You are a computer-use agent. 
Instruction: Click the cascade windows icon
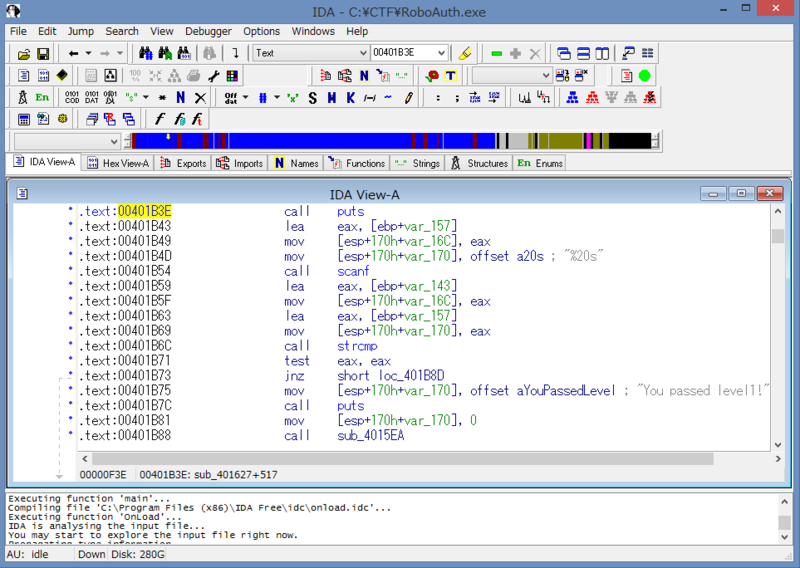pyautogui.click(x=564, y=53)
